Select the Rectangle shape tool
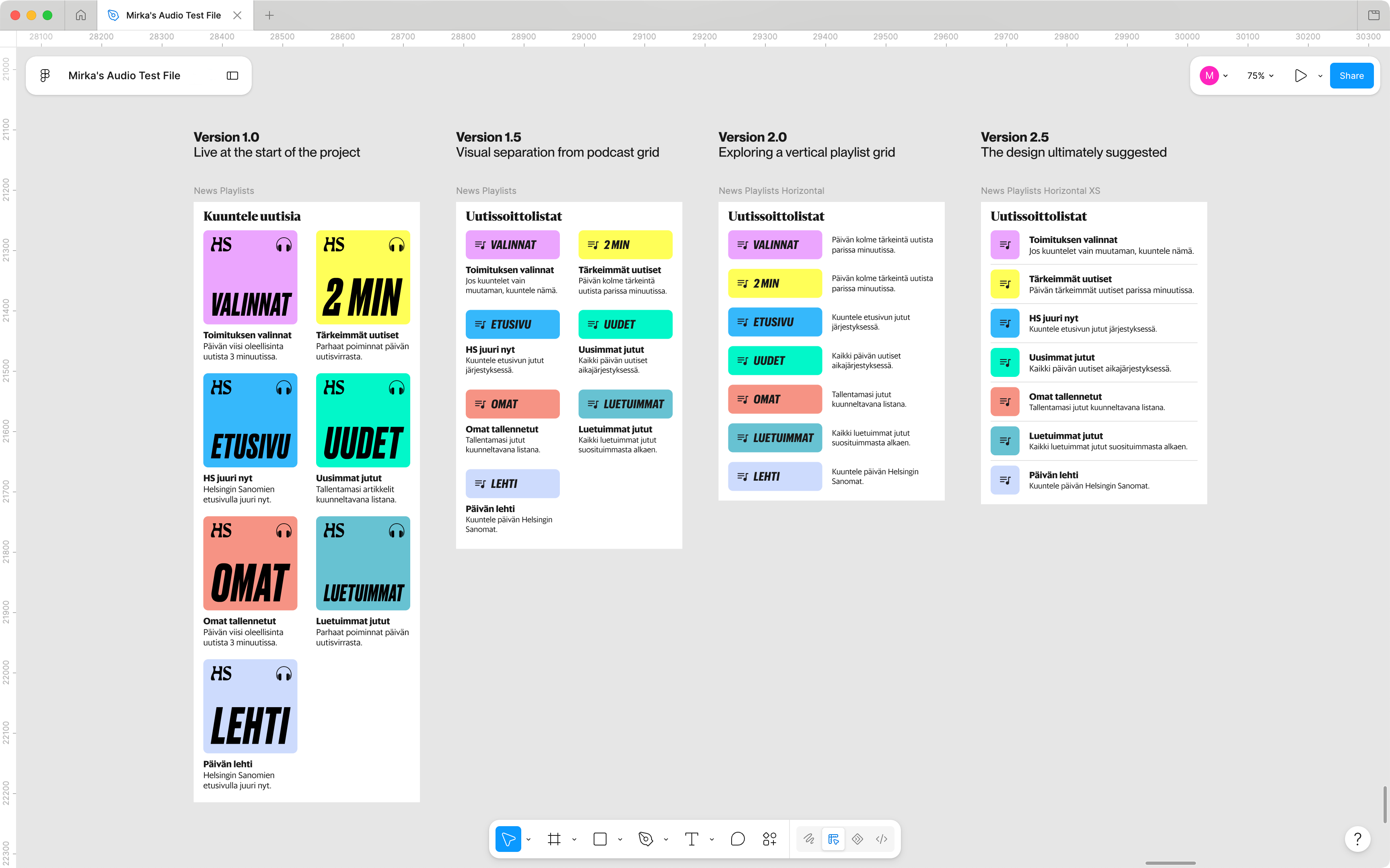 (600, 839)
